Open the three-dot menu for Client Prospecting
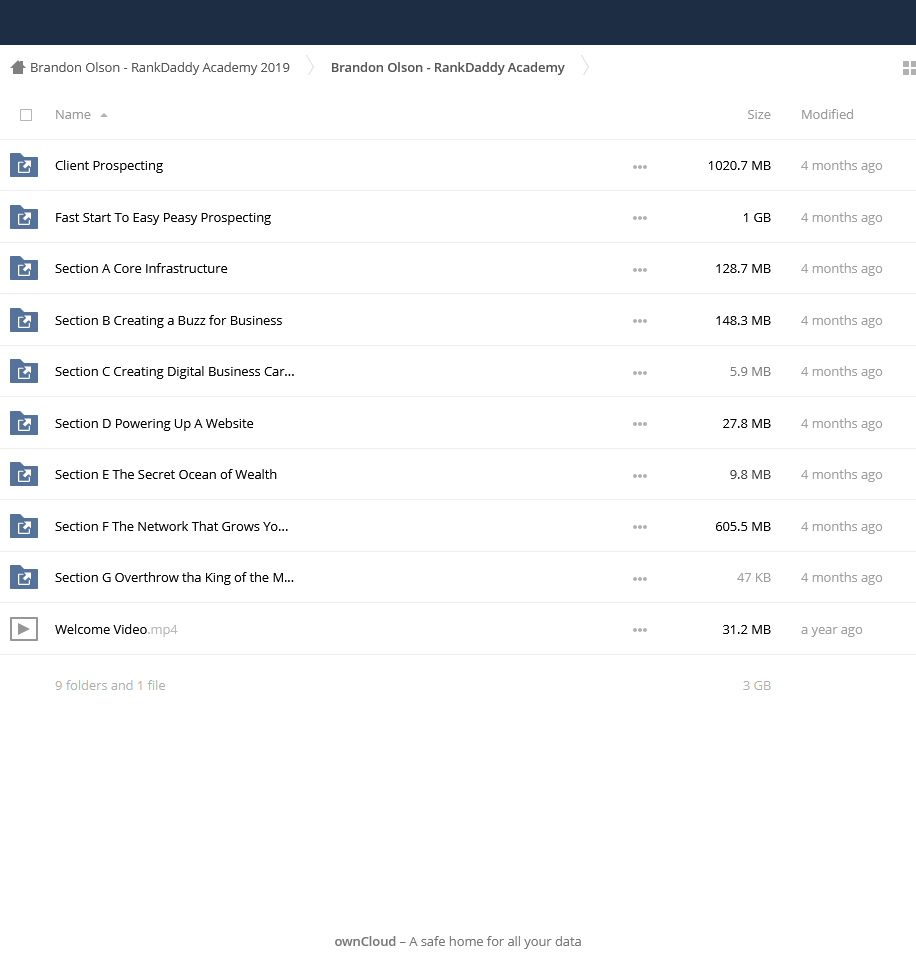 [640, 167]
